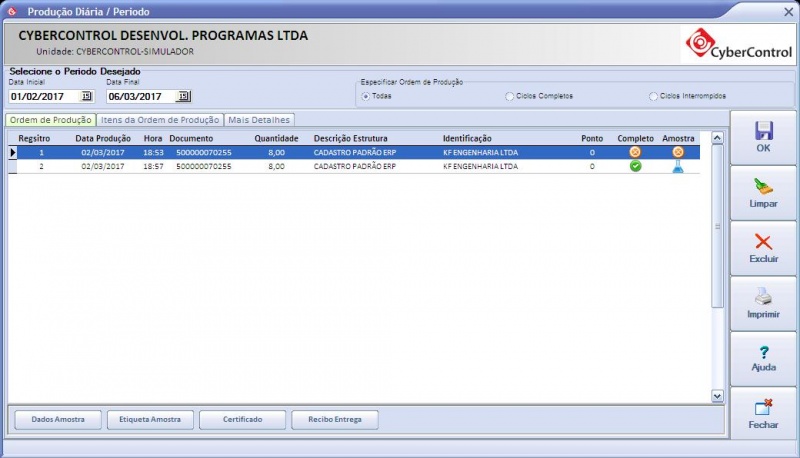Switch to Ordem de Produção tab
Image resolution: width=800 pixels, height=458 pixels.
tap(51, 120)
